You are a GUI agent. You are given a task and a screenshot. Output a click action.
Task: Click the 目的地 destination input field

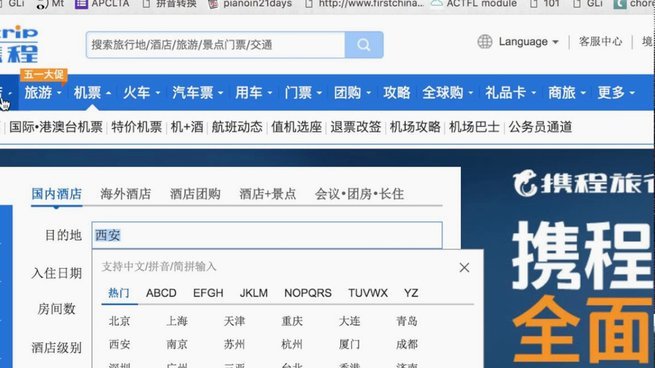(x=267, y=235)
